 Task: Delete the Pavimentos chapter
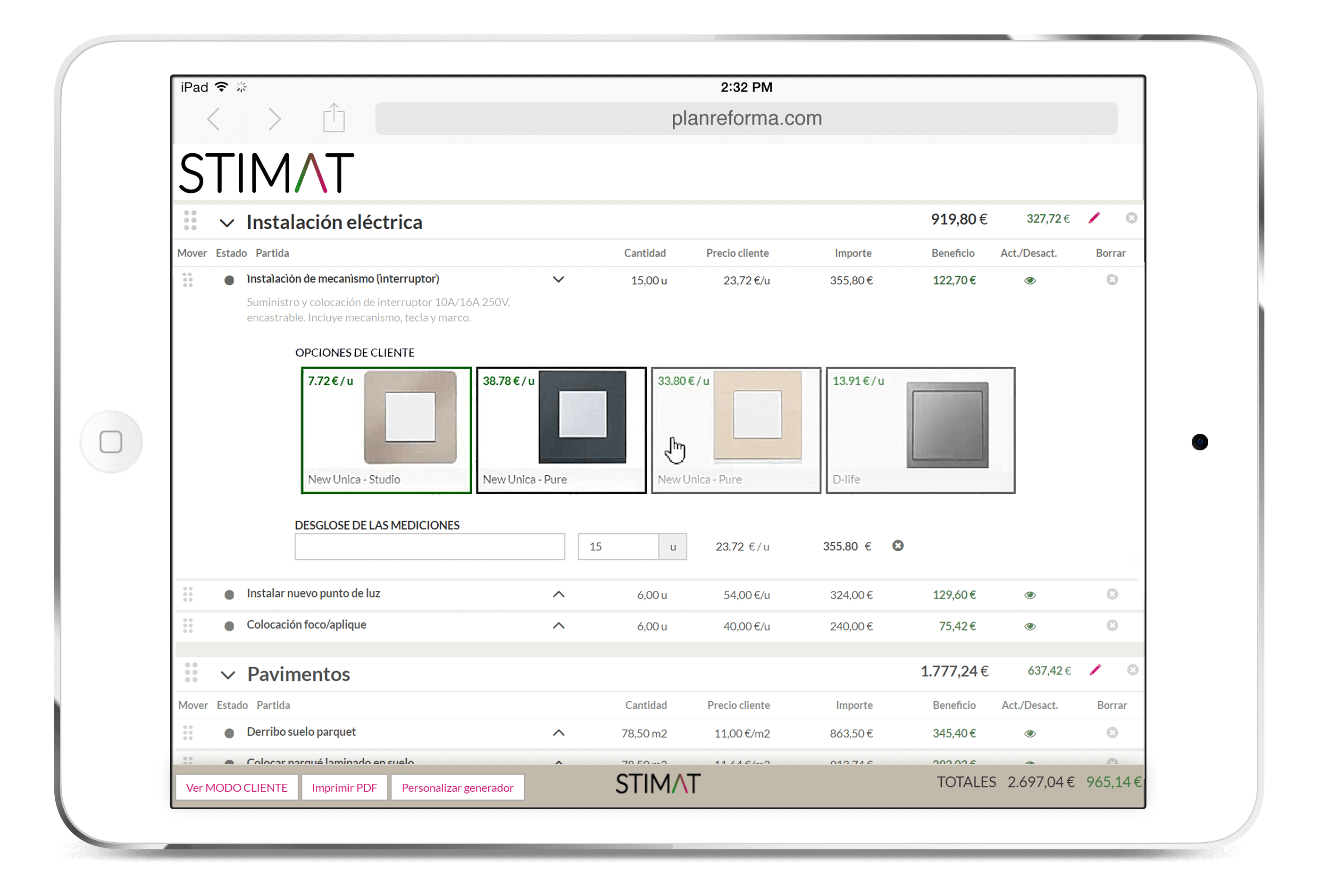point(1133,671)
